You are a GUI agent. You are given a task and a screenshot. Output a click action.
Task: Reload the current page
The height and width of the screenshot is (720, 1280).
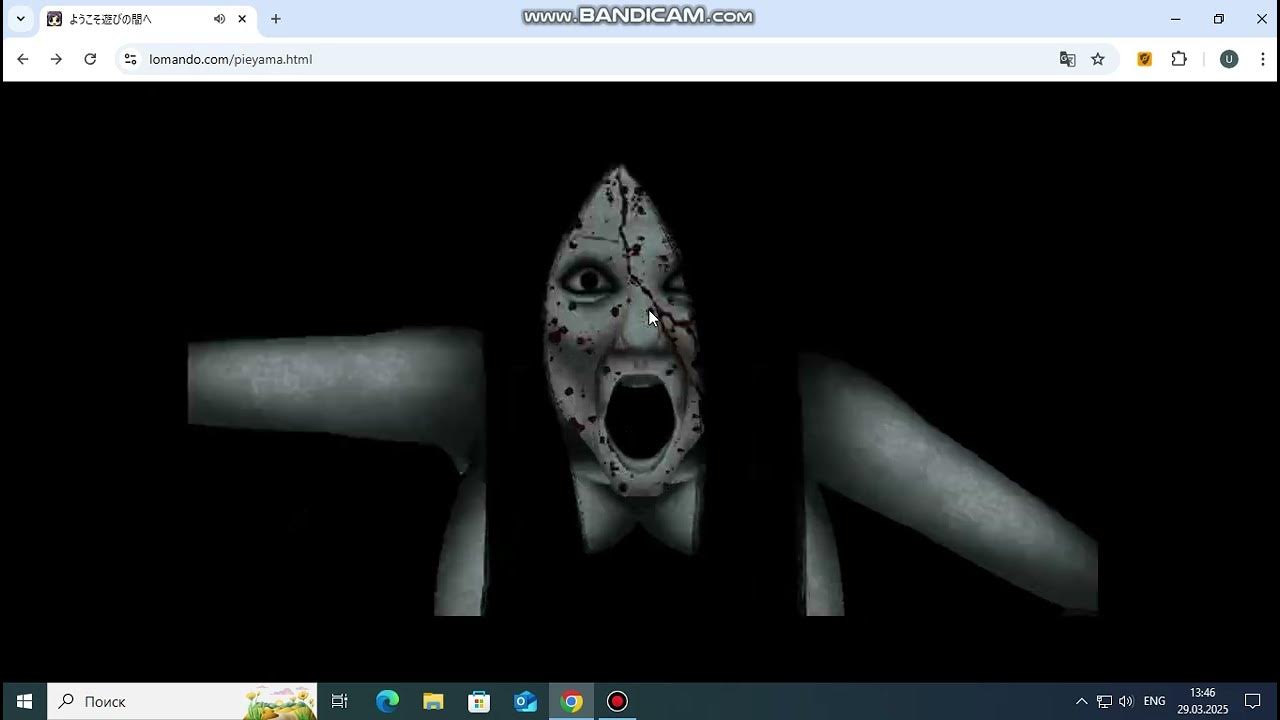point(90,59)
